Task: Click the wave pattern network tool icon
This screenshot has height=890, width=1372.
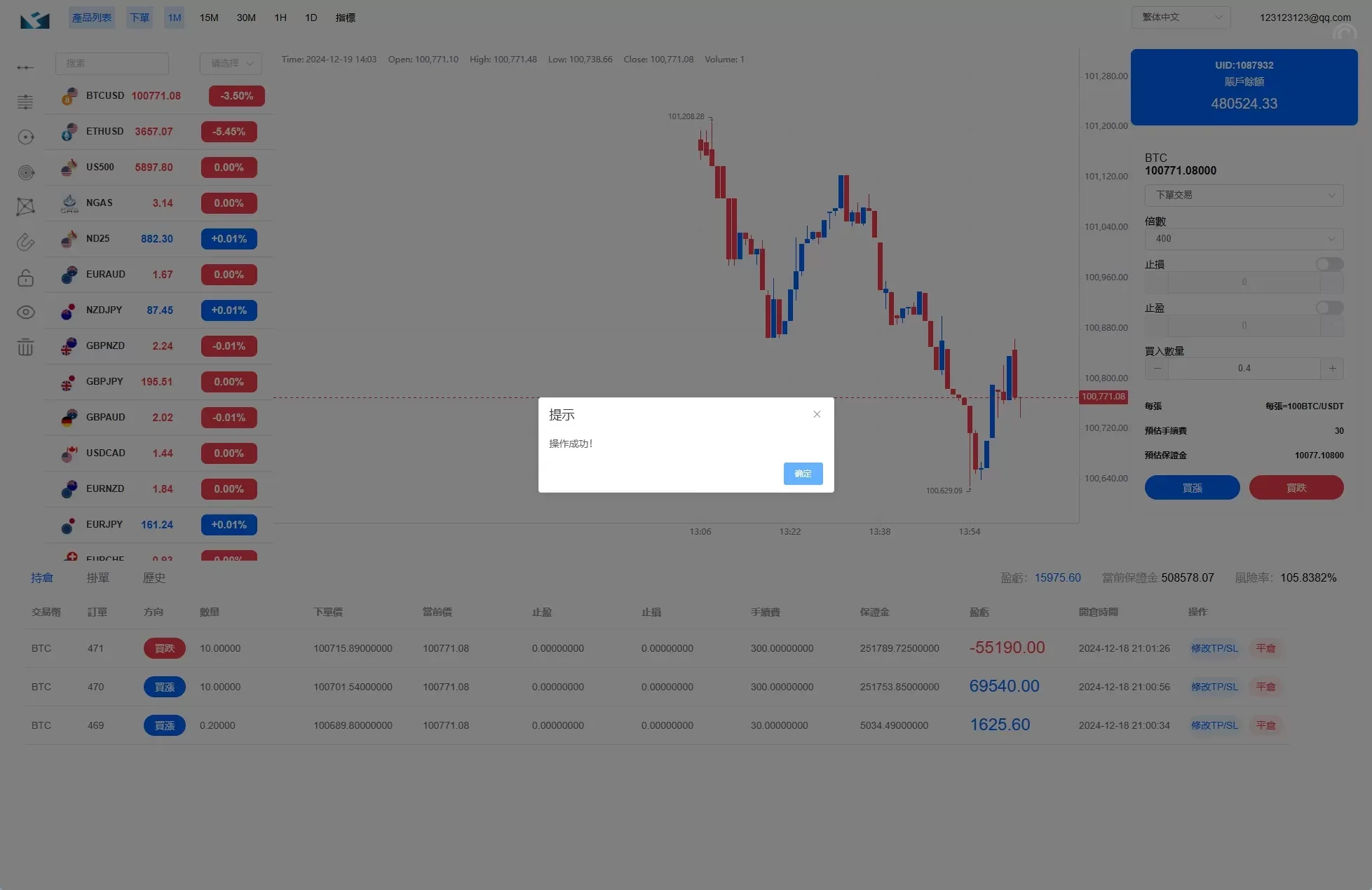Action: (25, 207)
